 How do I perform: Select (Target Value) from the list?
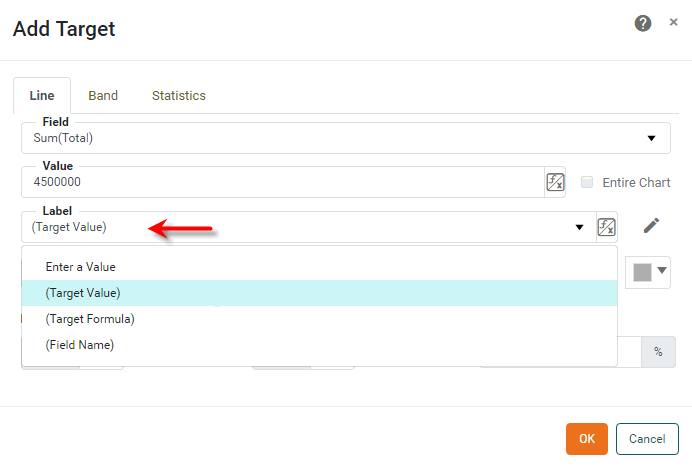point(83,293)
